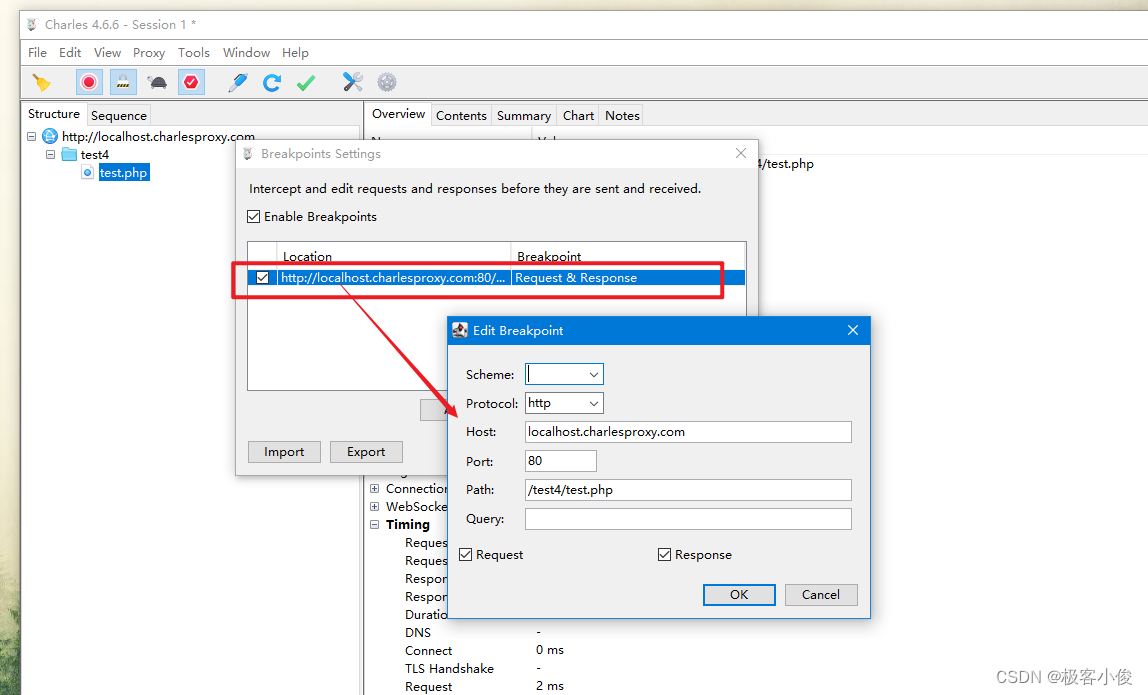Open the View menu
The height and width of the screenshot is (695, 1148).
pos(107,53)
